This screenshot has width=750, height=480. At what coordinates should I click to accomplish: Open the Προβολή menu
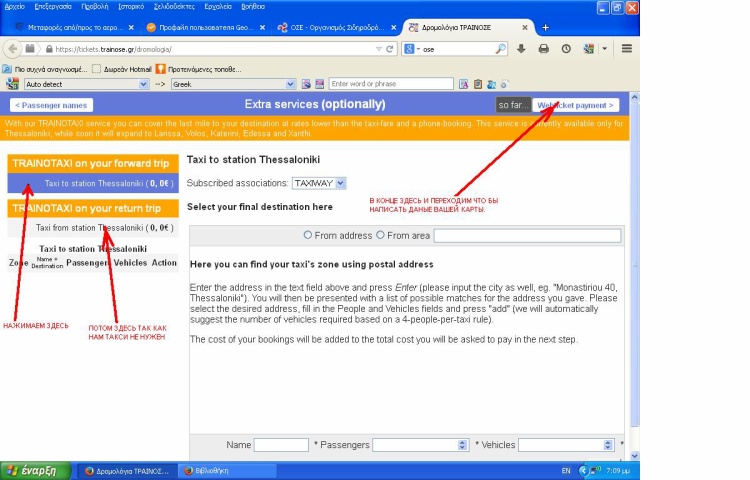pyautogui.click(x=95, y=7)
